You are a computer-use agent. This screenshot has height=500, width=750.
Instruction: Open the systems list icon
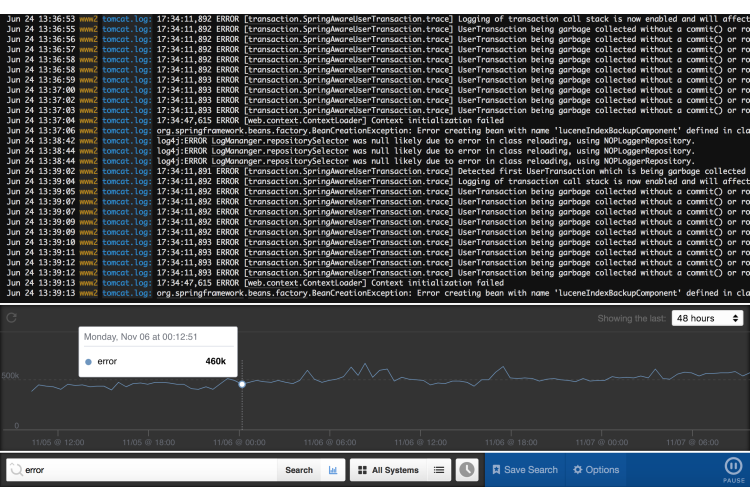pos(439,470)
